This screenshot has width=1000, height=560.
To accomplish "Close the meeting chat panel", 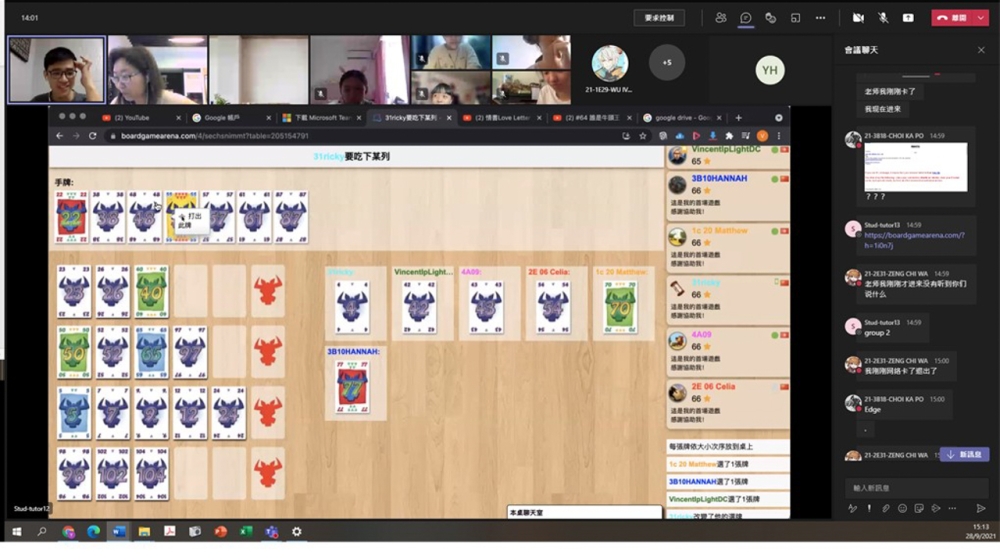I will 981,50.
